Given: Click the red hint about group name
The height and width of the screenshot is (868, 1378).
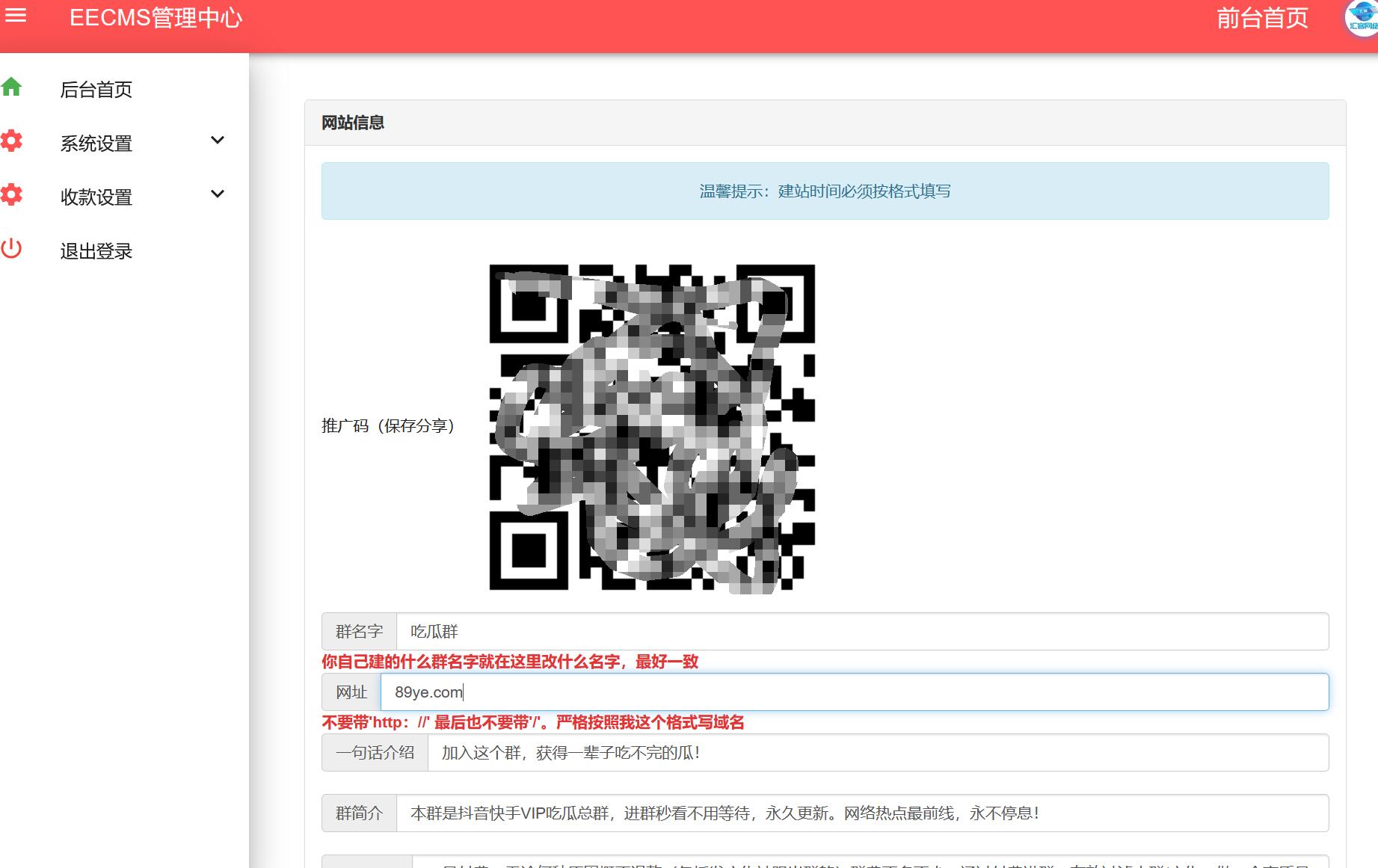Looking at the screenshot, I should tap(510, 662).
